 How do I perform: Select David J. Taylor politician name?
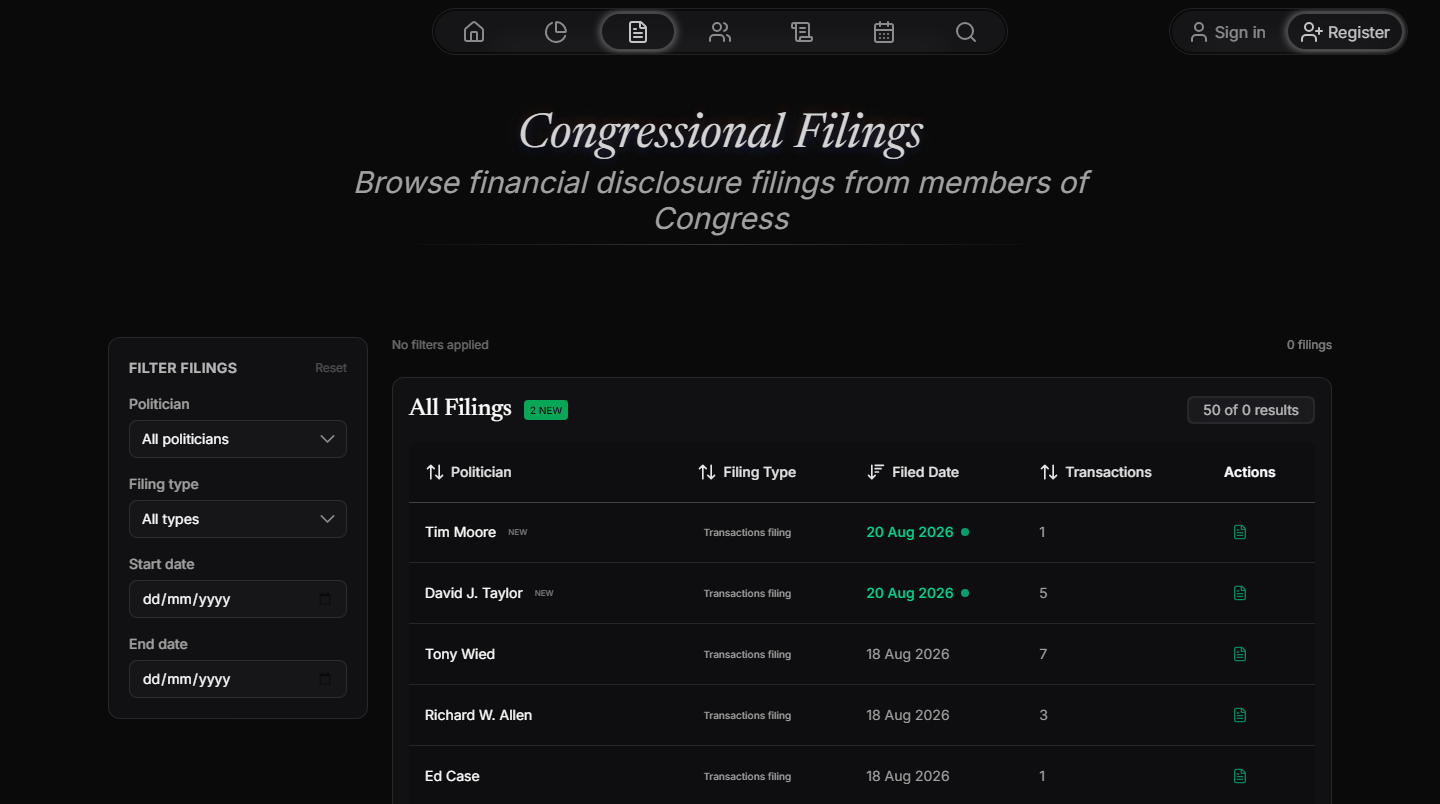click(473, 593)
